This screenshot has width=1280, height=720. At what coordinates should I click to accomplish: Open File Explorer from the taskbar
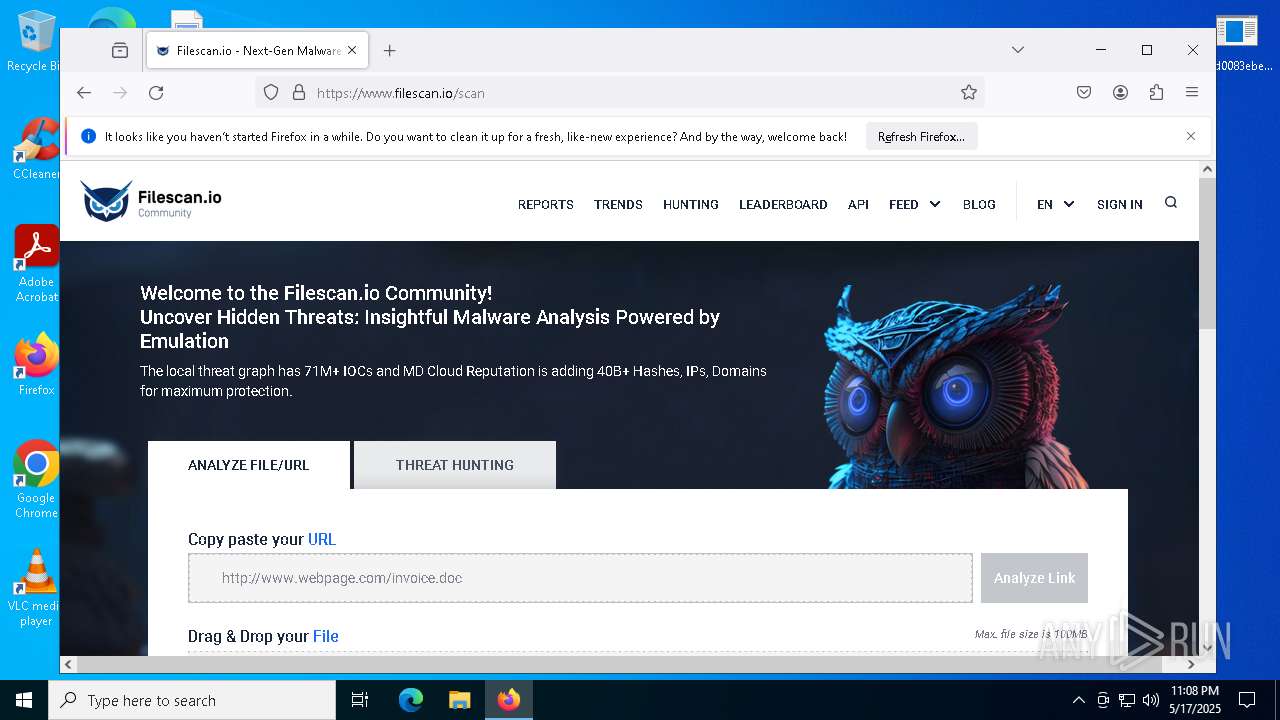(x=459, y=700)
